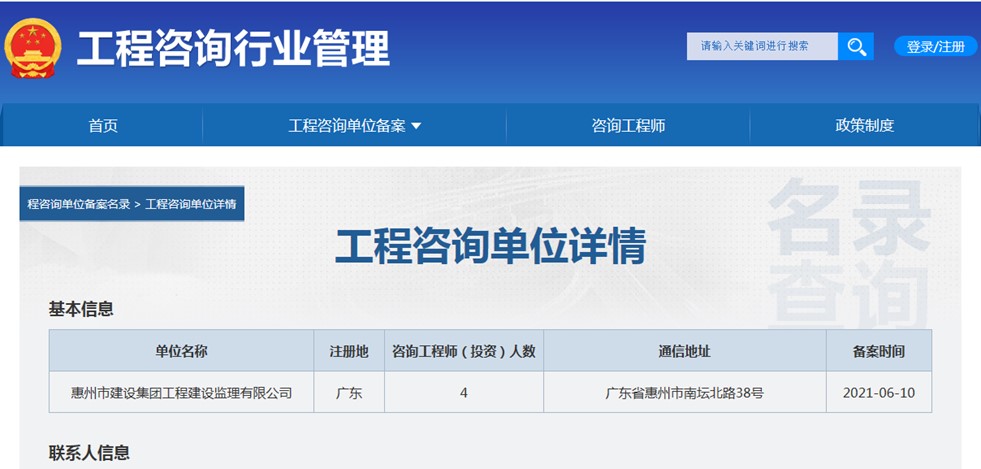Open the 登录/注册 login button
This screenshot has width=981, height=469.
935,46
